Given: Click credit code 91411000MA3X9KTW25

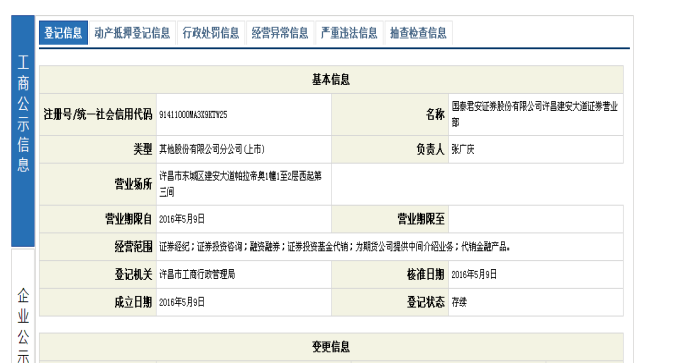Looking at the screenshot, I should pyautogui.click(x=193, y=115).
